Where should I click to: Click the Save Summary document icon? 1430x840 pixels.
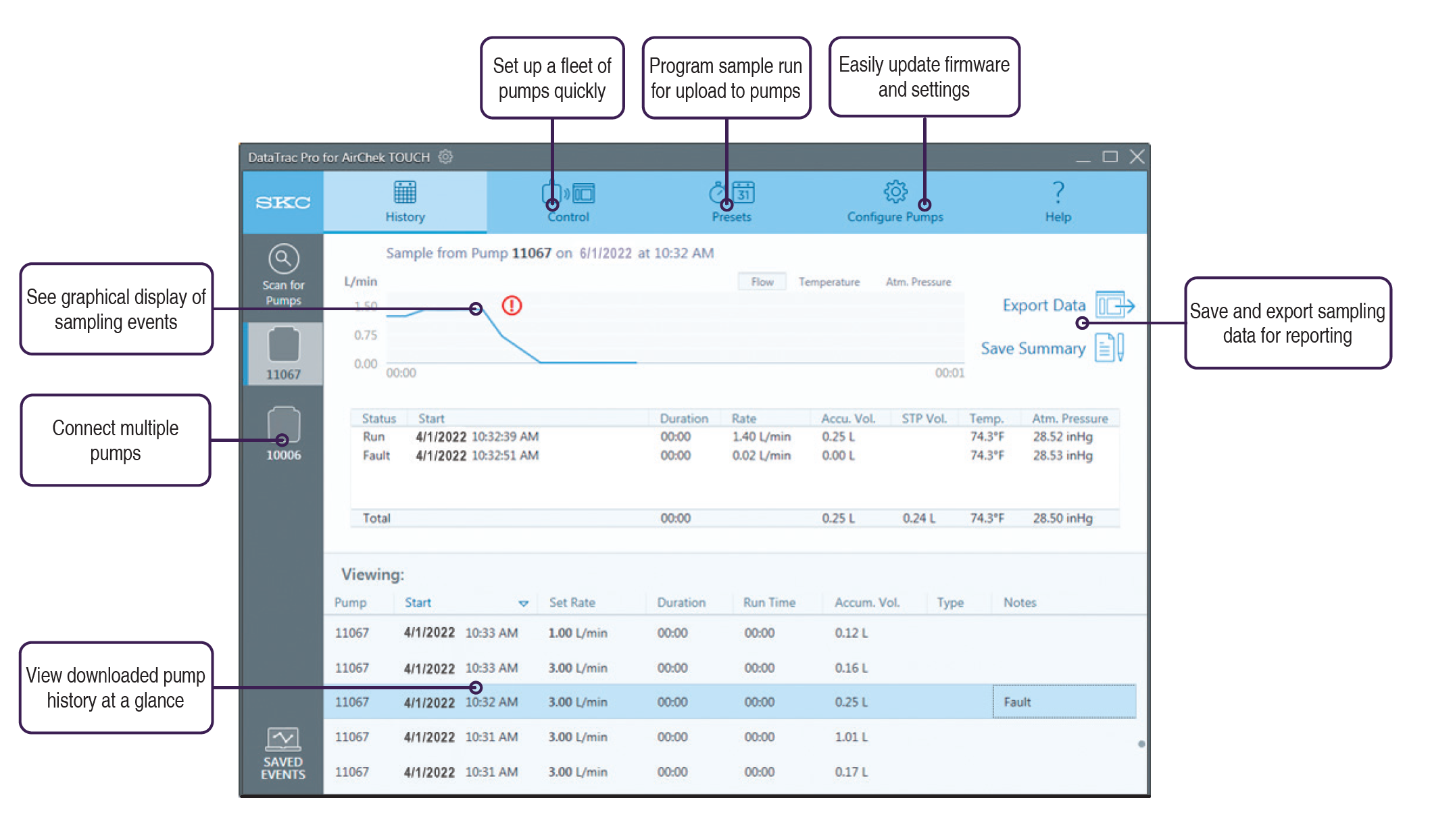1110,347
